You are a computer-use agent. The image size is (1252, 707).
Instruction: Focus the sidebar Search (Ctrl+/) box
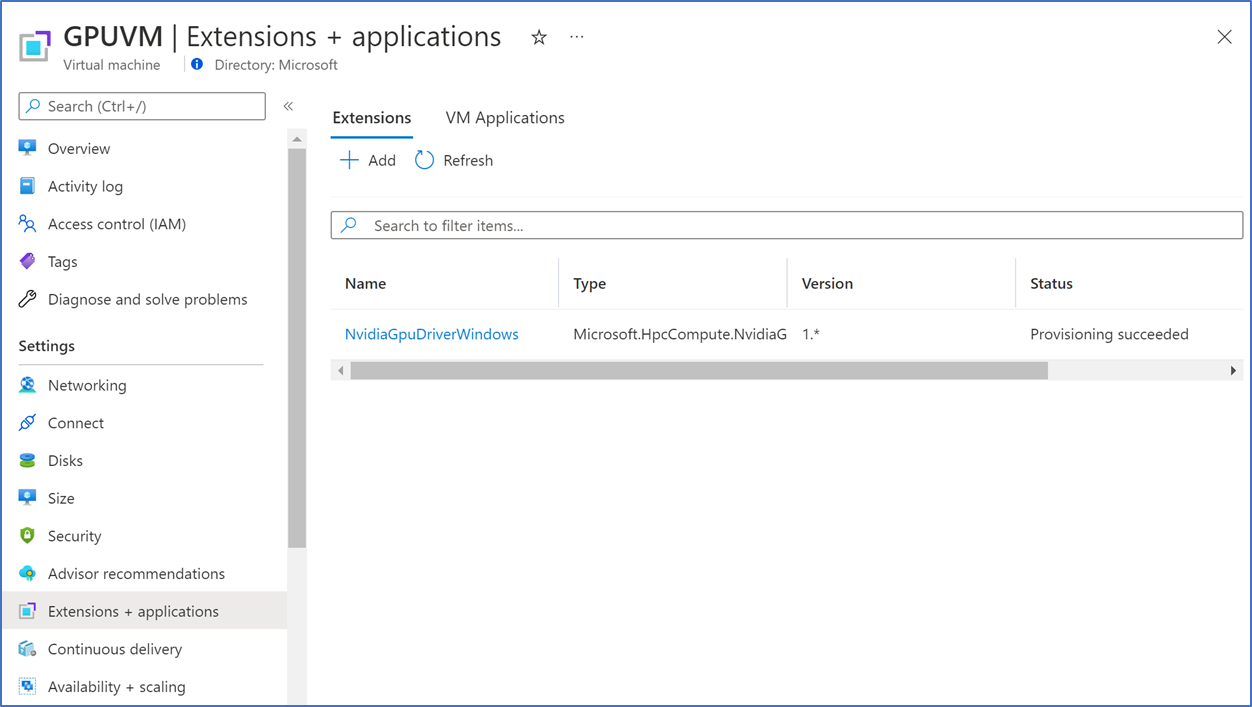coord(142,106)
